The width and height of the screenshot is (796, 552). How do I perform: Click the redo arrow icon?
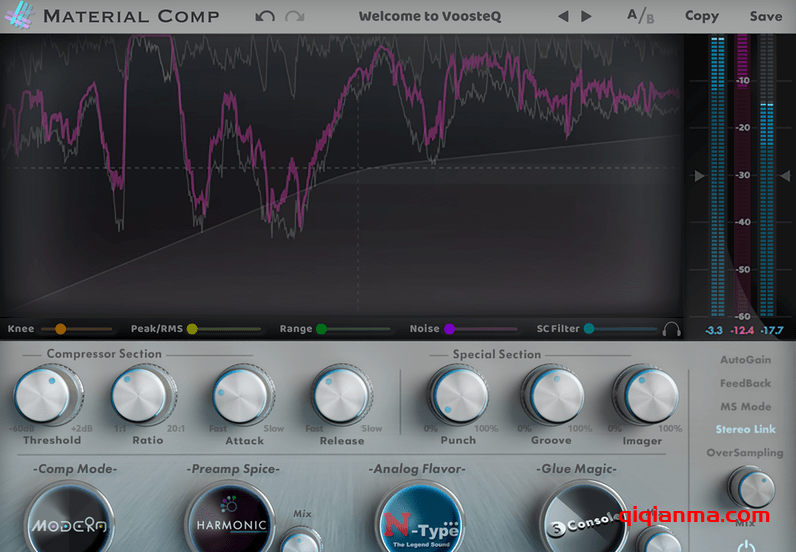[294, 16]
